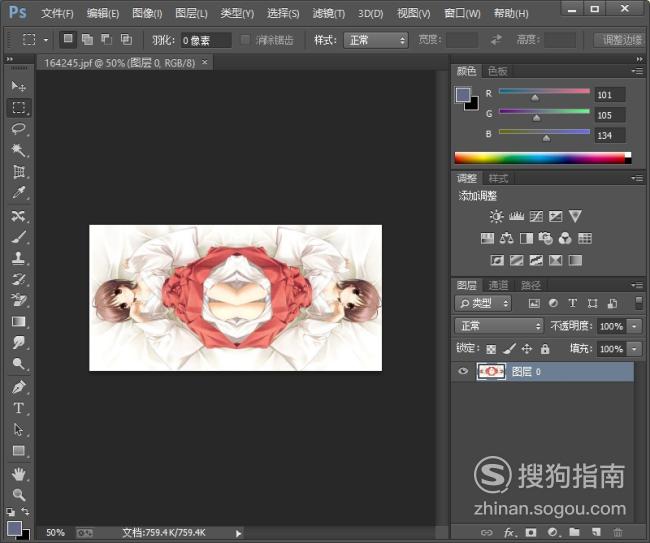
Task: Click the 调整边缘 button
Action: coord(619,40)
